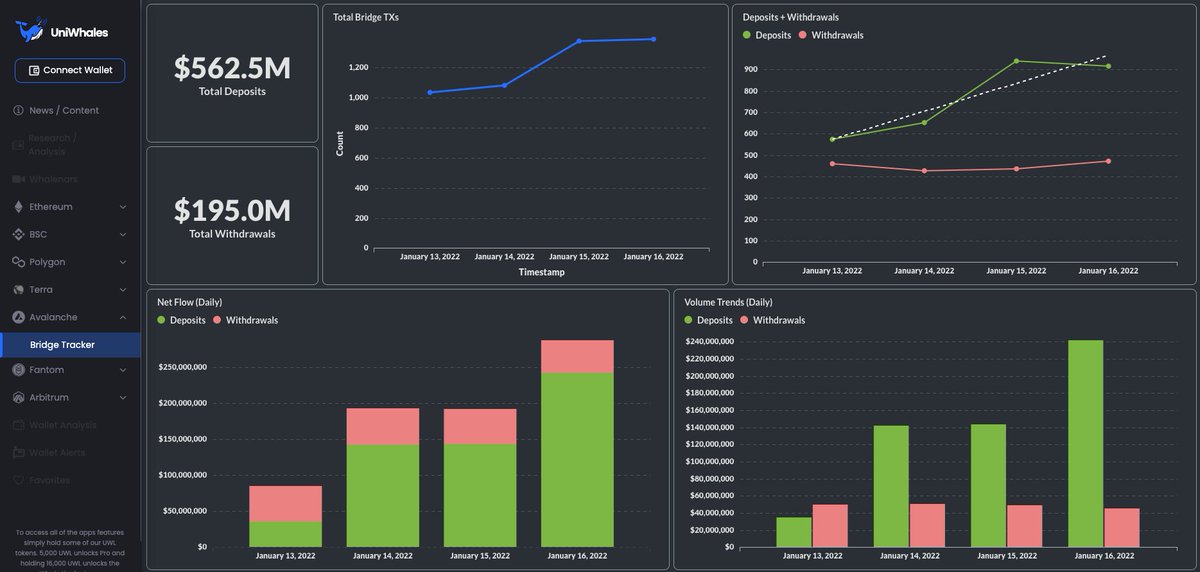Click the Polygon label in sidebar

click(47, 262)
